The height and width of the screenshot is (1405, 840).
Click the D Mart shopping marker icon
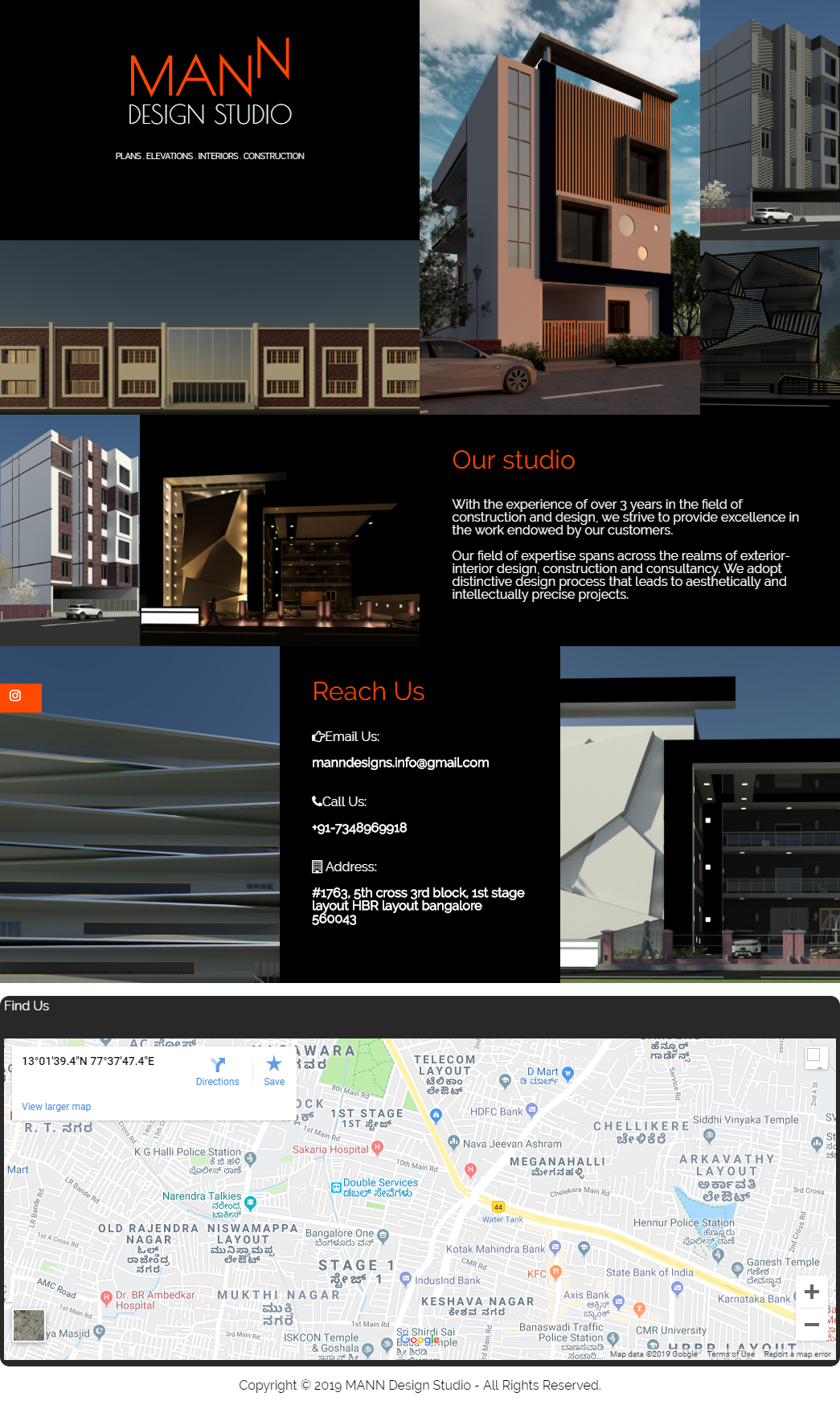click(568, 1073)
